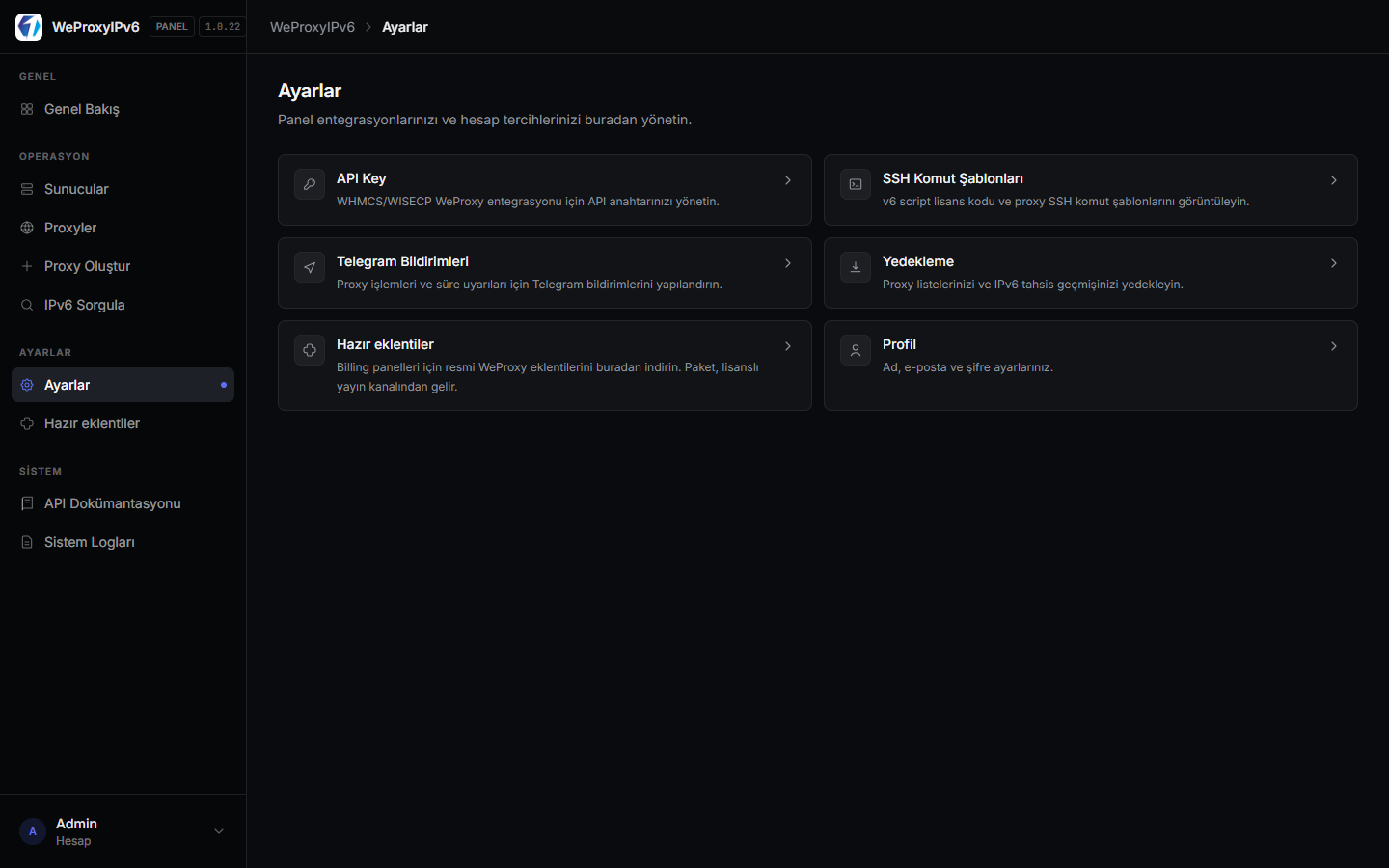Click the Ayarlar gear icon in sidebar

coord(27,385)
